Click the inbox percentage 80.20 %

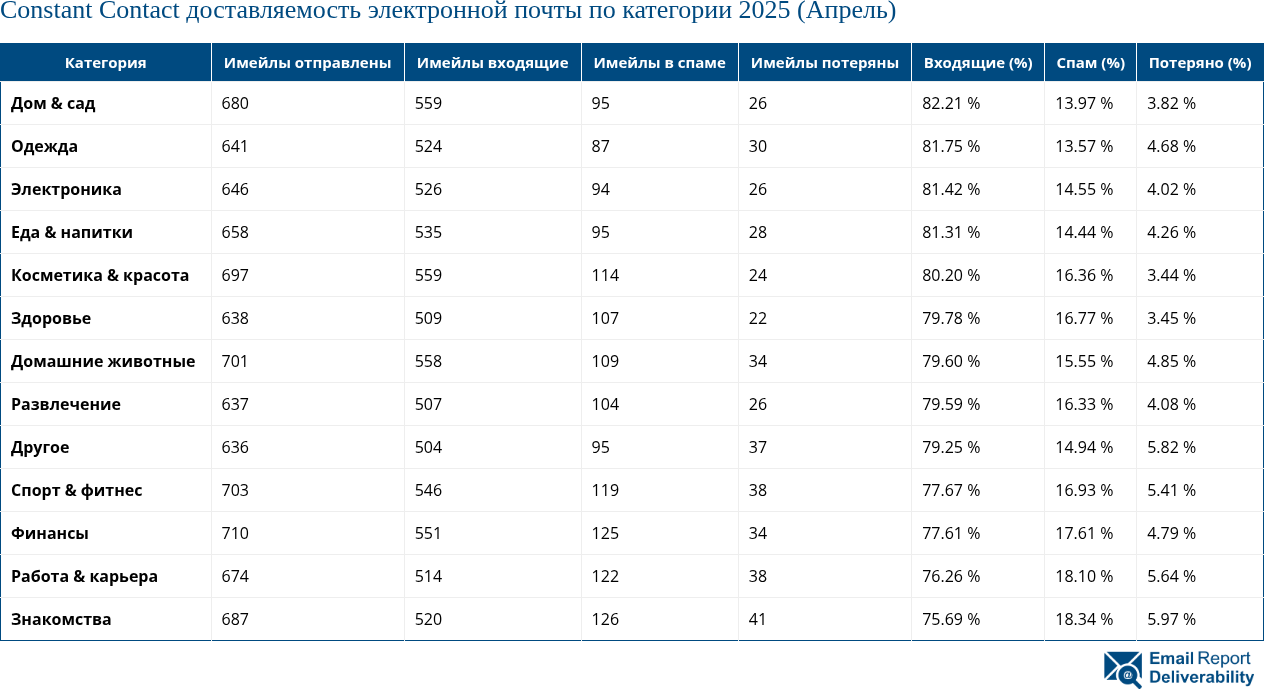click(951, 275)
